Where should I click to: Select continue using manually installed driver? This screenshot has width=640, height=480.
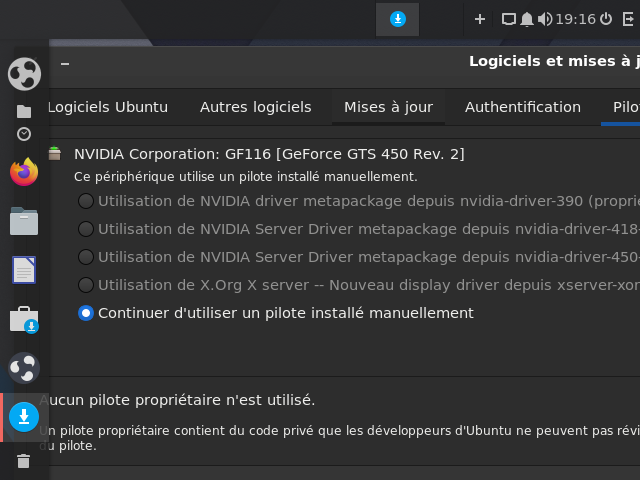(x=86, y=313)
